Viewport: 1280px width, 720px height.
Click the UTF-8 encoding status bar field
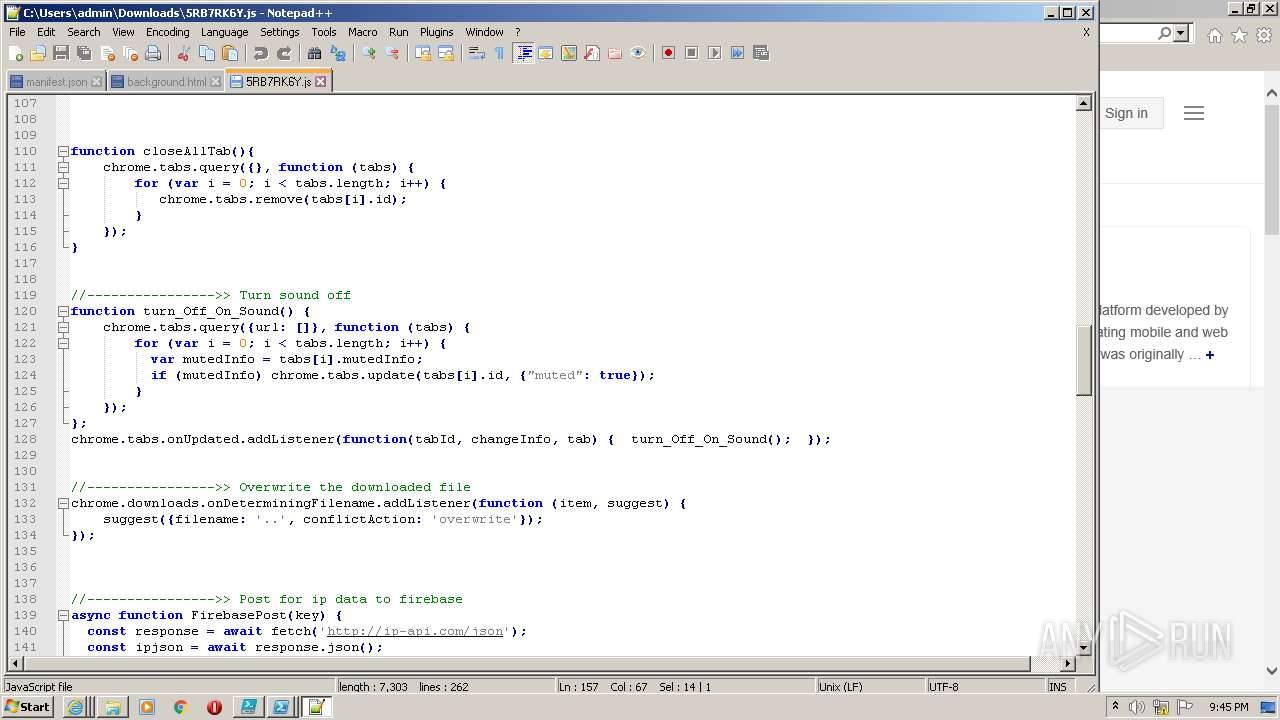(x=984, y=687)
